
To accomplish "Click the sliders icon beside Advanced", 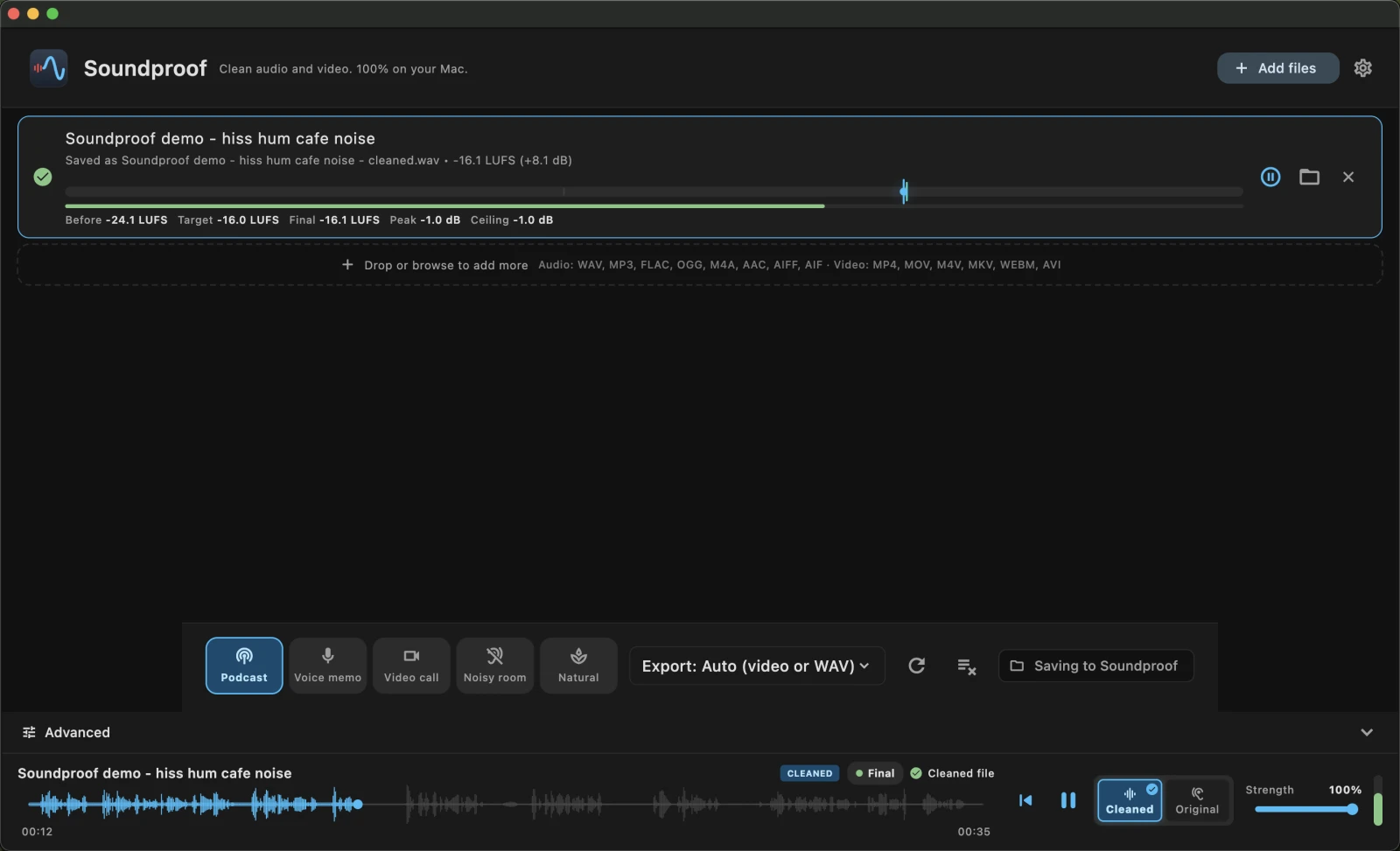I will coord(29,732).
